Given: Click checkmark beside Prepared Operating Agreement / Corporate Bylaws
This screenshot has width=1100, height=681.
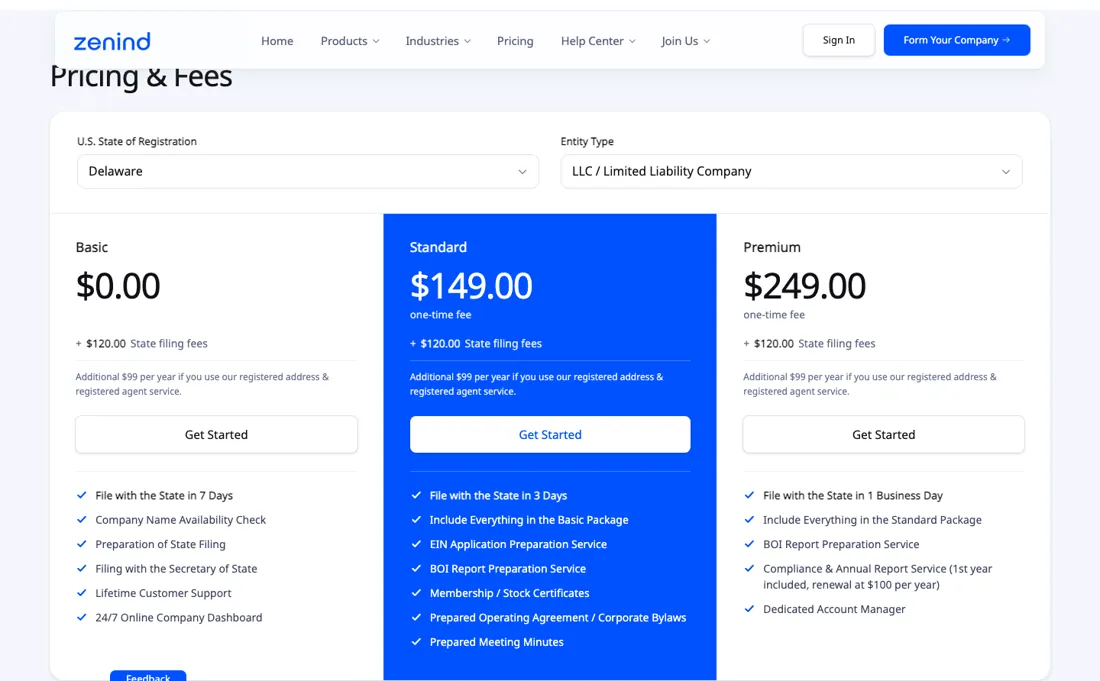Looking at the screenshot, I should [x=416, y=617].
